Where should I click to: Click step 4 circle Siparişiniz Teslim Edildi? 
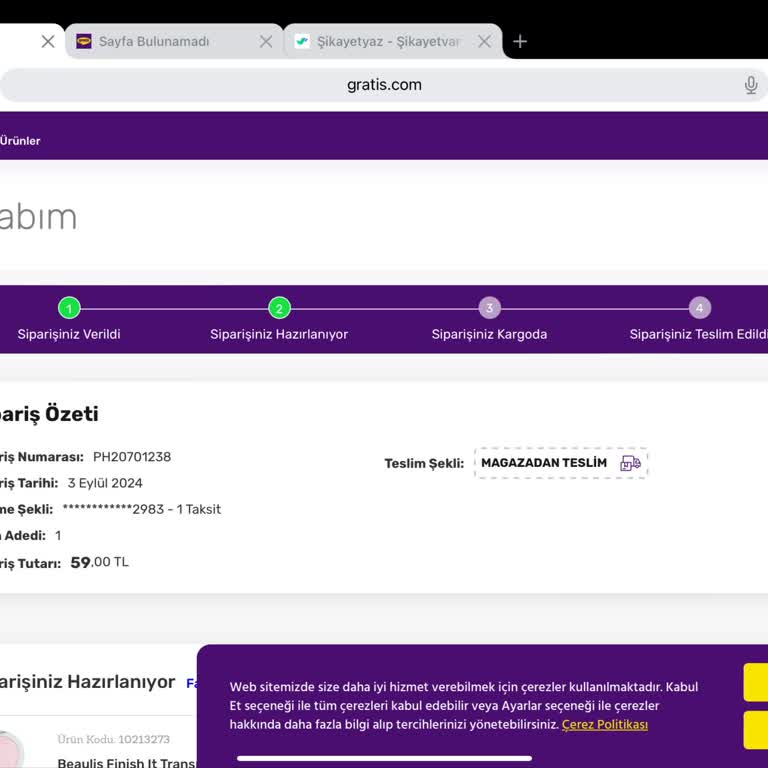point(700,308)
